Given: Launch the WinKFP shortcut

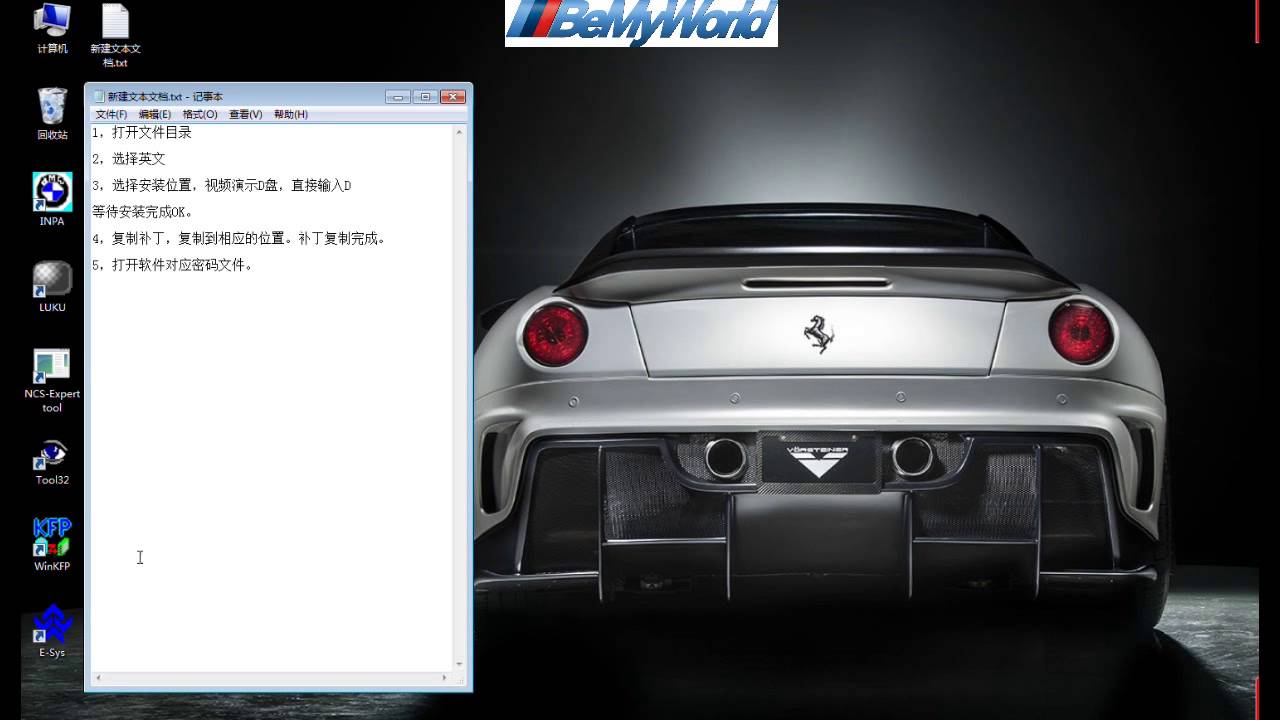Looking at the screenshot, I should (52, 545).
